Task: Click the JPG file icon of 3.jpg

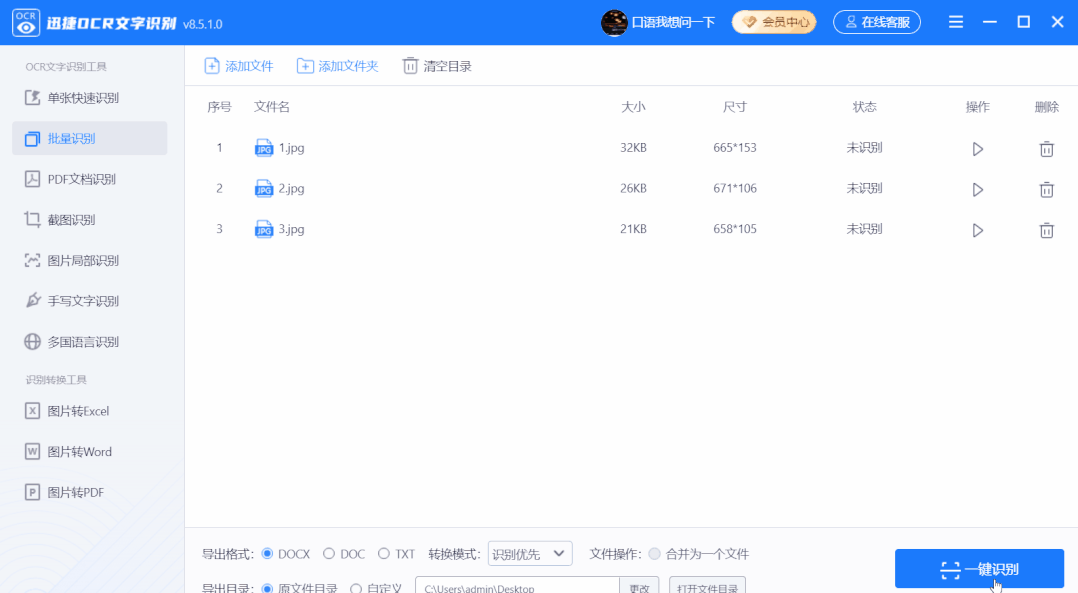Action: click(264, 229)
